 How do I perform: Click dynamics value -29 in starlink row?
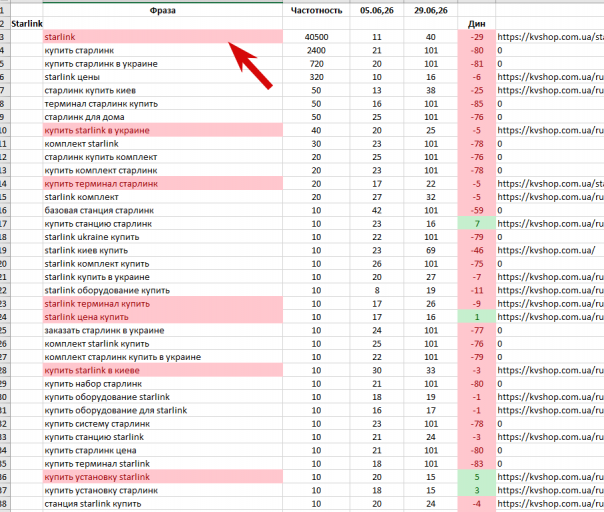pos(476,37)
